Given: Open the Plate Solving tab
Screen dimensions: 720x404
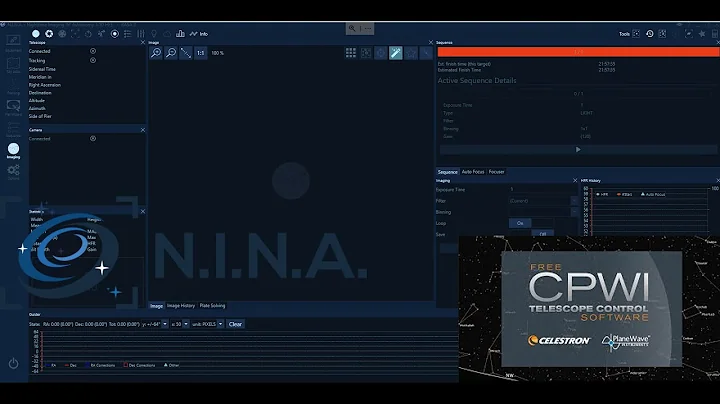Looking at the screenshot, I should click(212, 306).
